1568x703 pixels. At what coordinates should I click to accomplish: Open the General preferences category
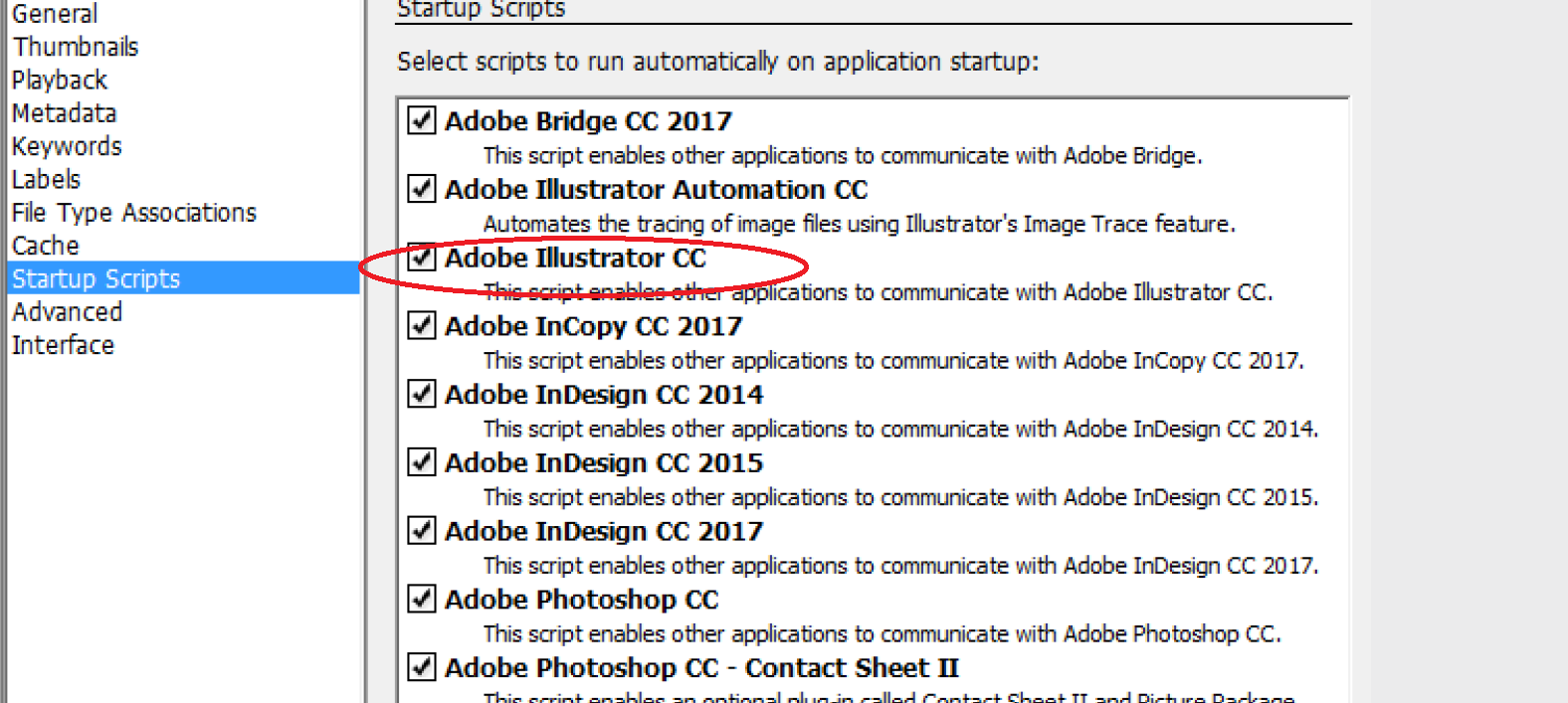[x=55, y=14]
